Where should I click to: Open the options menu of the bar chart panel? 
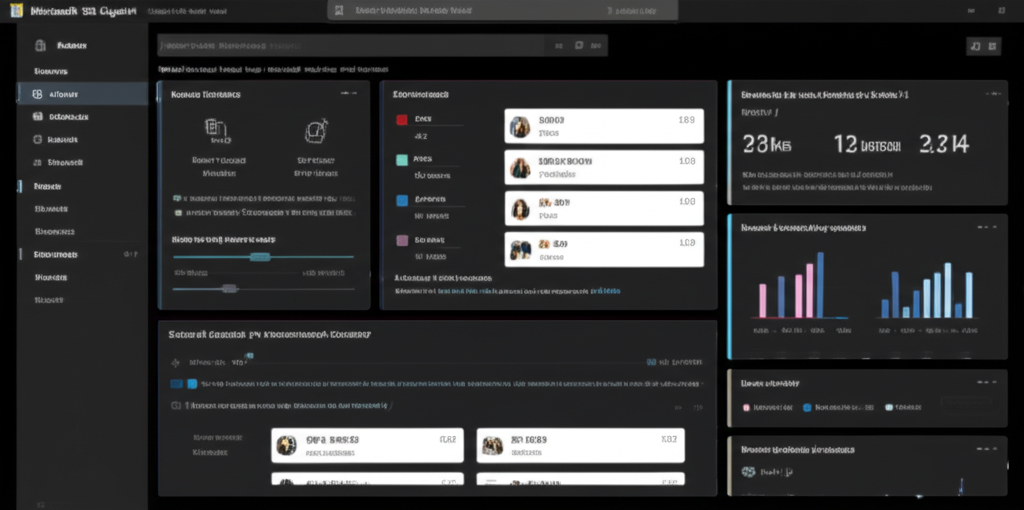click(x=987, y=227)
